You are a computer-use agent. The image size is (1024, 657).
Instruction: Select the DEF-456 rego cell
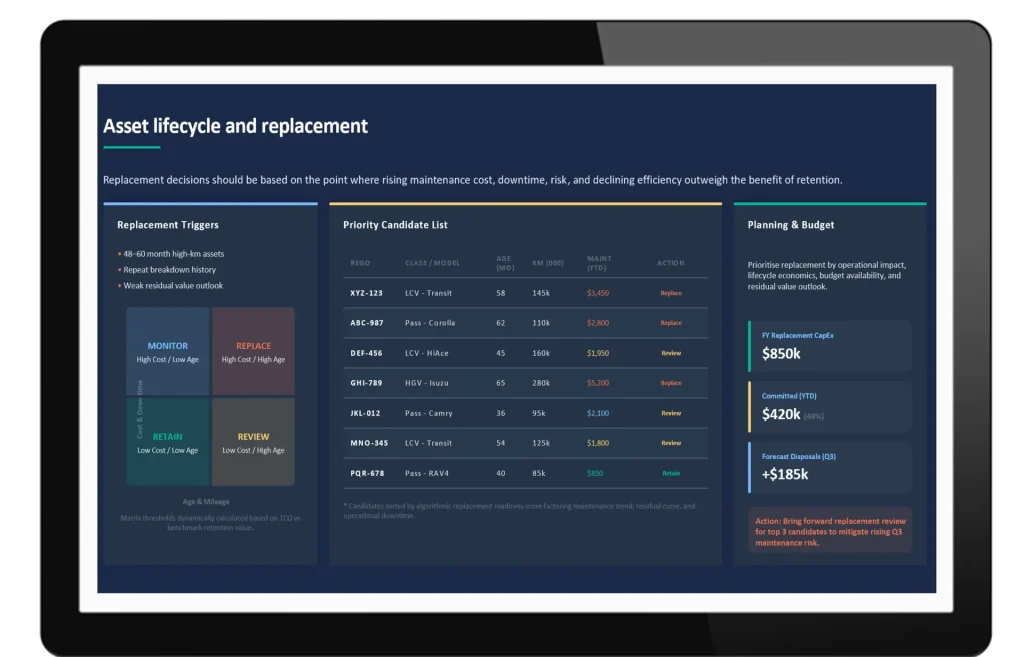pos(366,353)
